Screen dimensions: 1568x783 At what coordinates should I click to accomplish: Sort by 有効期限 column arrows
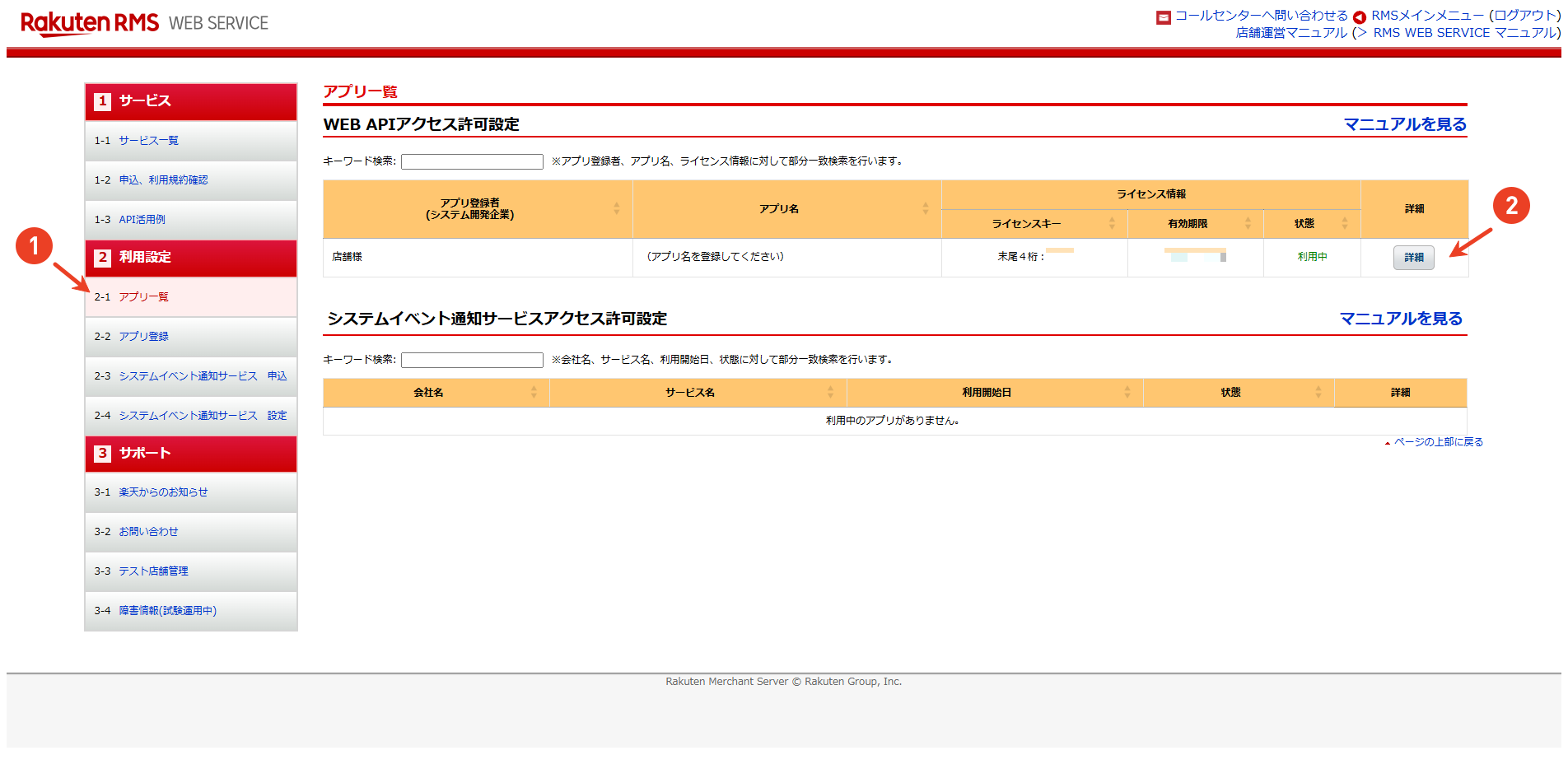(1248, 224)
